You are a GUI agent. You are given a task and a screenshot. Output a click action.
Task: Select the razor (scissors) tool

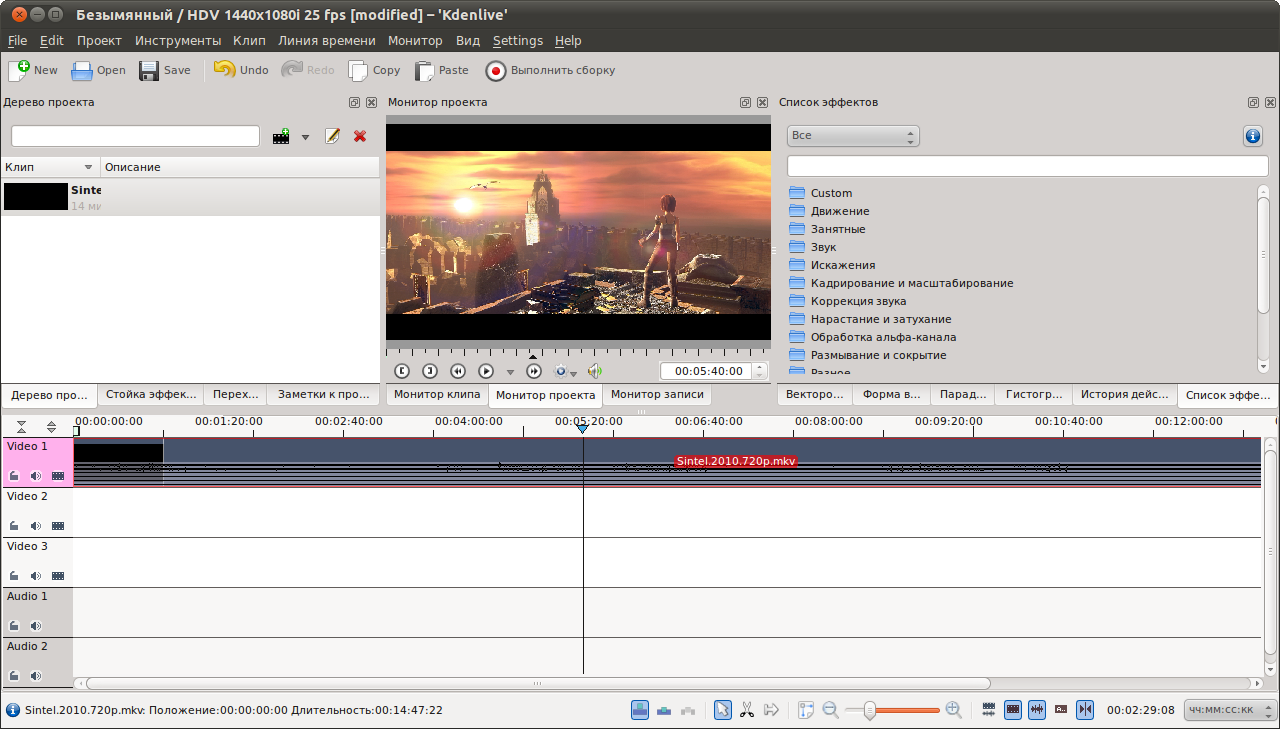click(x=746, y=710)
